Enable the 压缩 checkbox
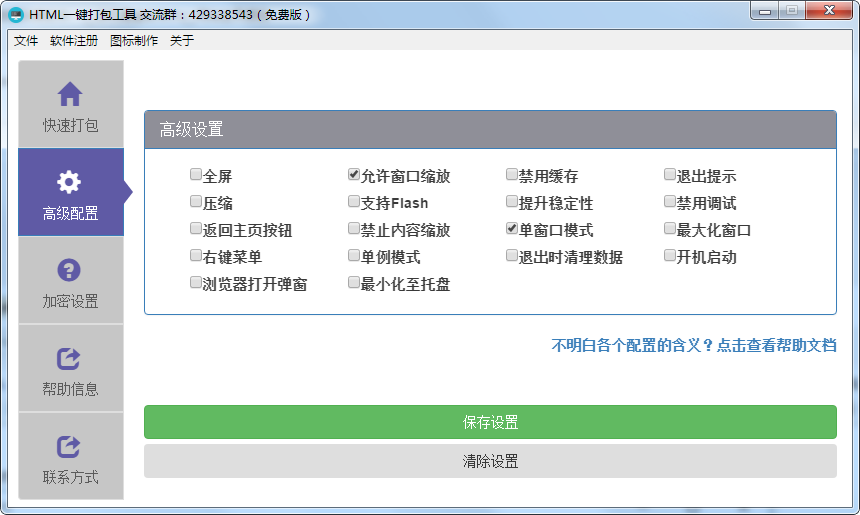Viewport: 860px width, 515px height. coord(196,201)
